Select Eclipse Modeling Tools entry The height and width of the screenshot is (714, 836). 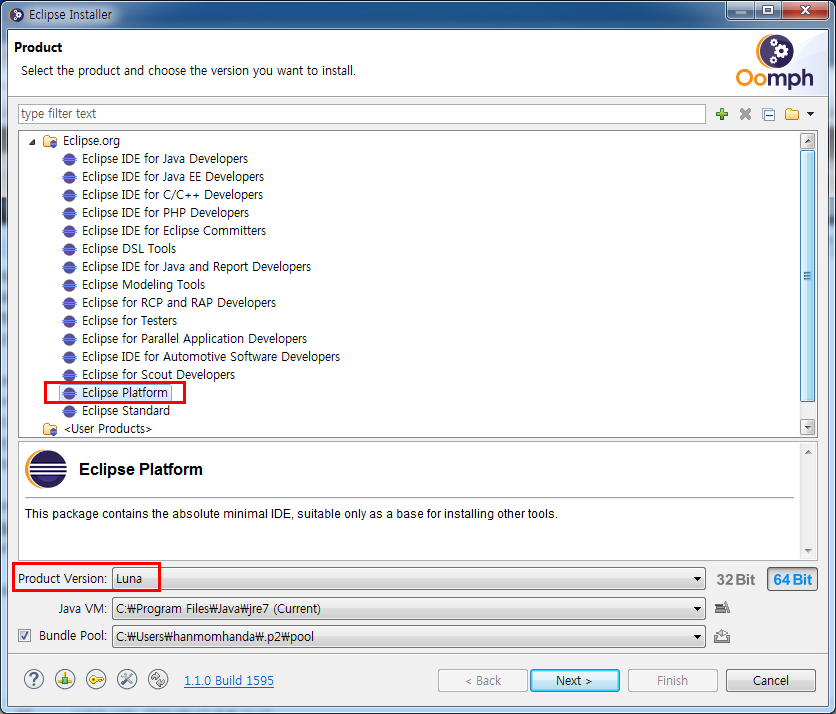point(143,285)
